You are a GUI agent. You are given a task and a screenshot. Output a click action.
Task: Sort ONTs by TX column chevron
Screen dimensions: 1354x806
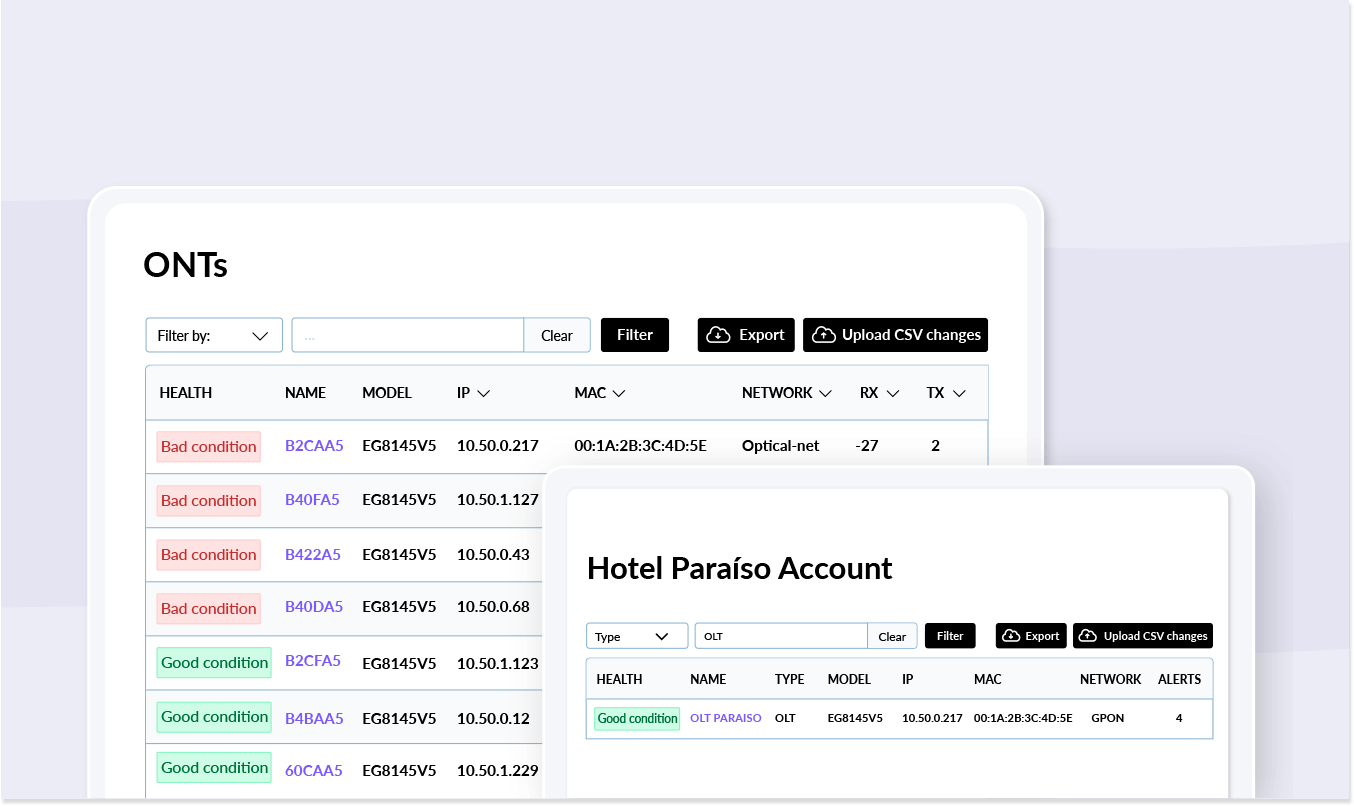coord(959,393)
